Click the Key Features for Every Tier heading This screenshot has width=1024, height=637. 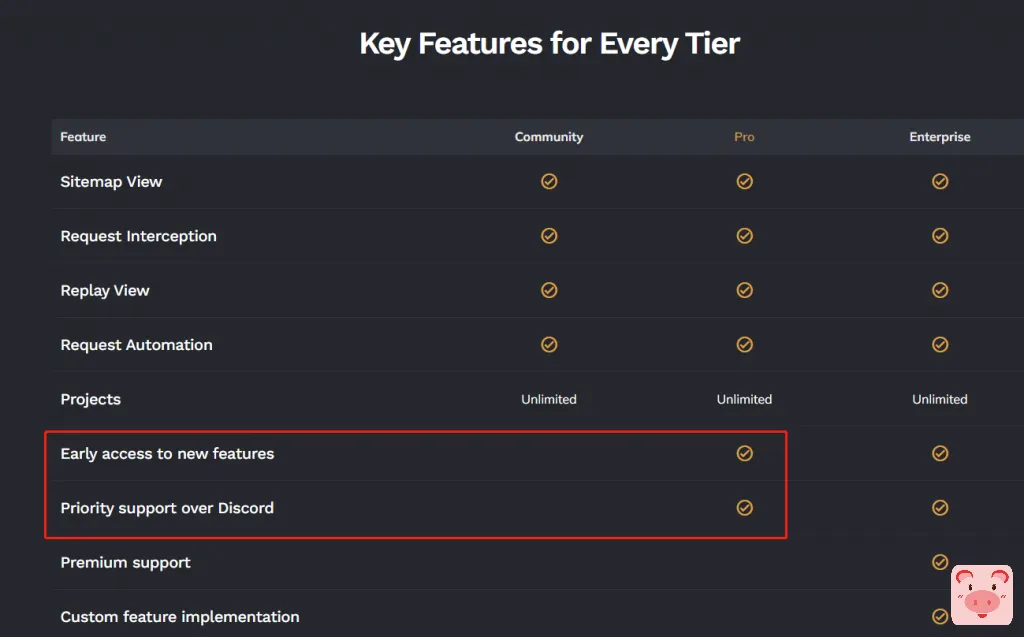pos(549,44)
